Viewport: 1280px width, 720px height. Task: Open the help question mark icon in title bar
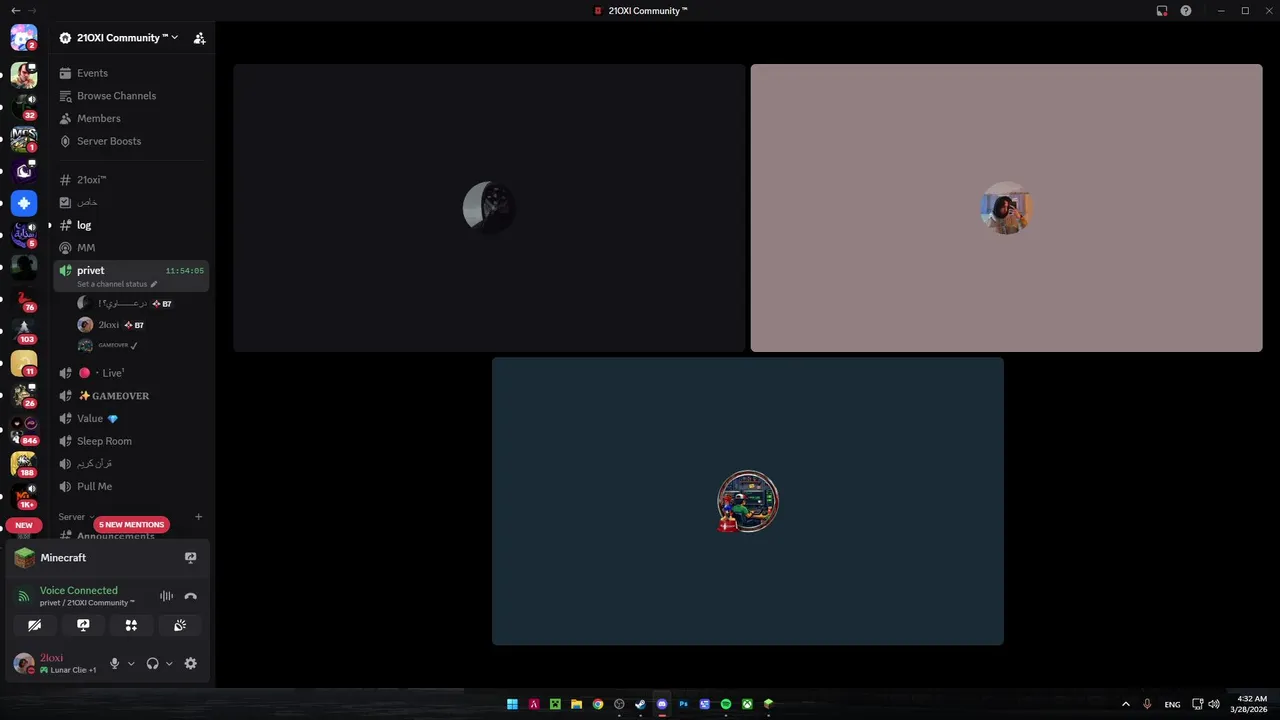pos(1186,11)
